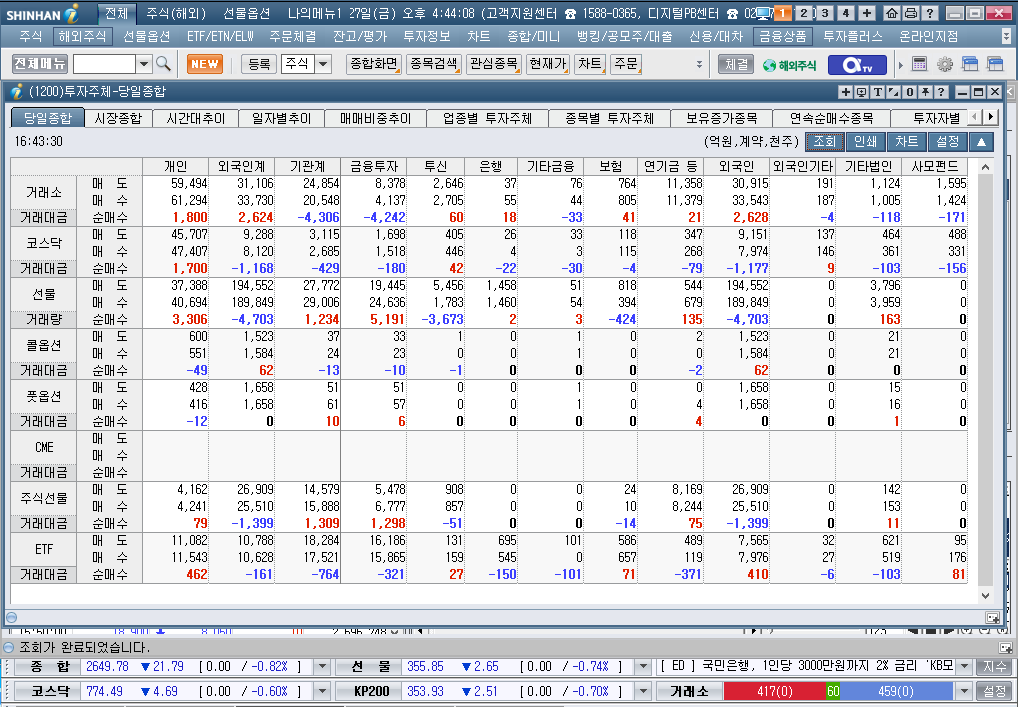1018x707 pixels.
Task: Switch to virtual screen 3
Action: point(825,12)
